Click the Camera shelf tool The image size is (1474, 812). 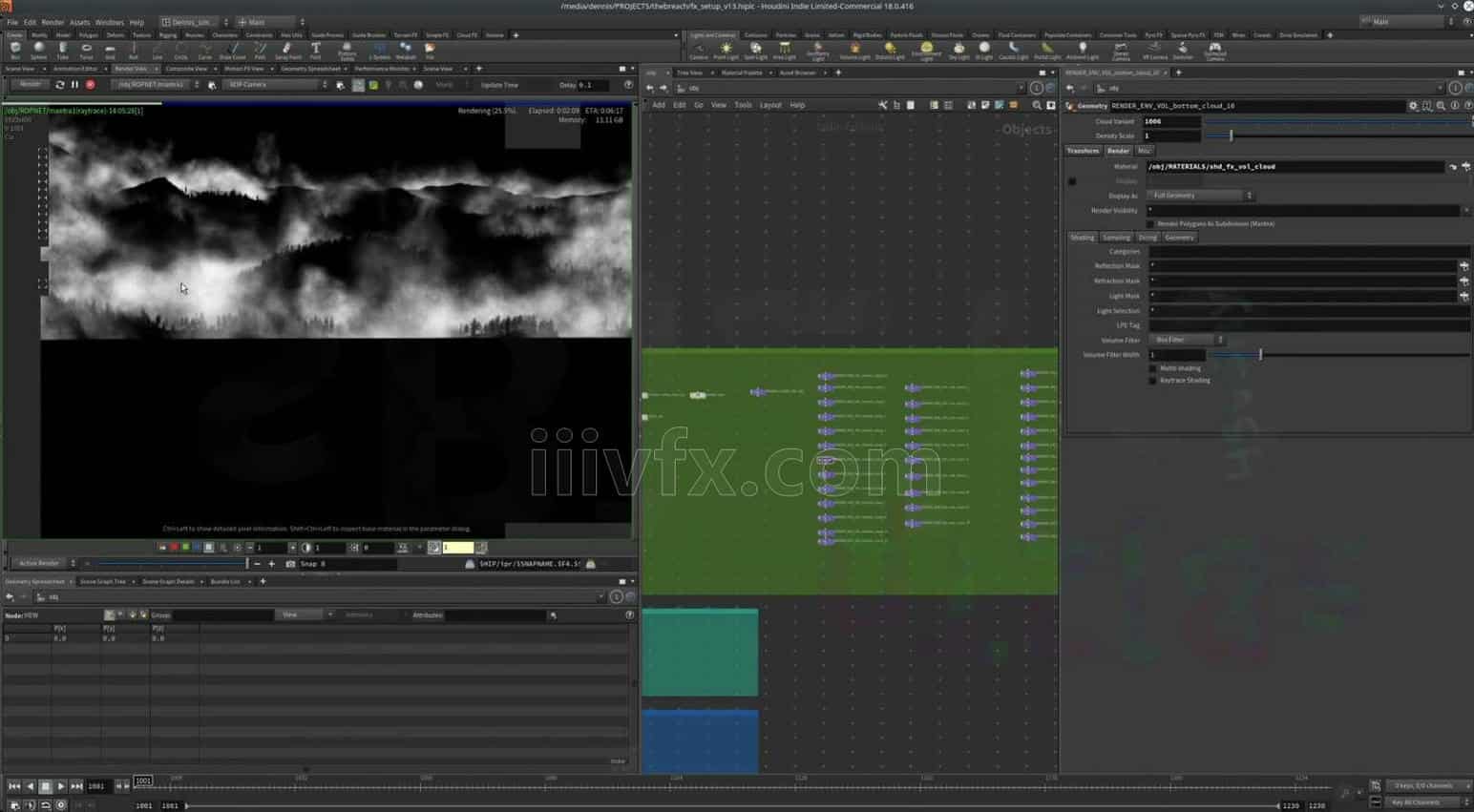pos(699,50)
